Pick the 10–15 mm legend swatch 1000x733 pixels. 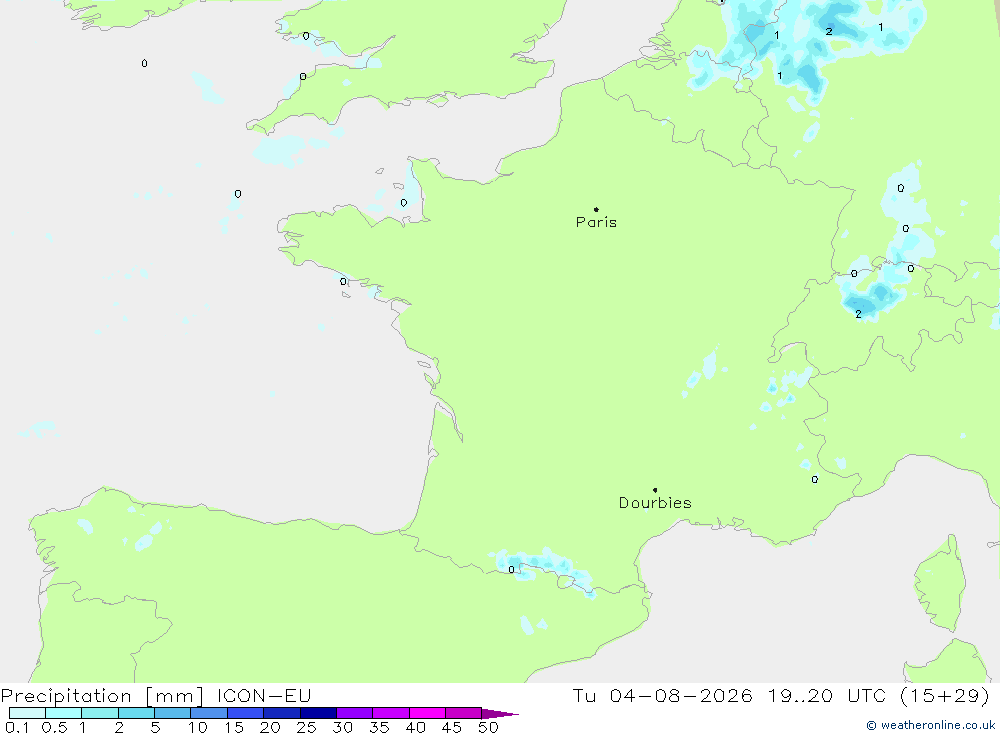209,713
